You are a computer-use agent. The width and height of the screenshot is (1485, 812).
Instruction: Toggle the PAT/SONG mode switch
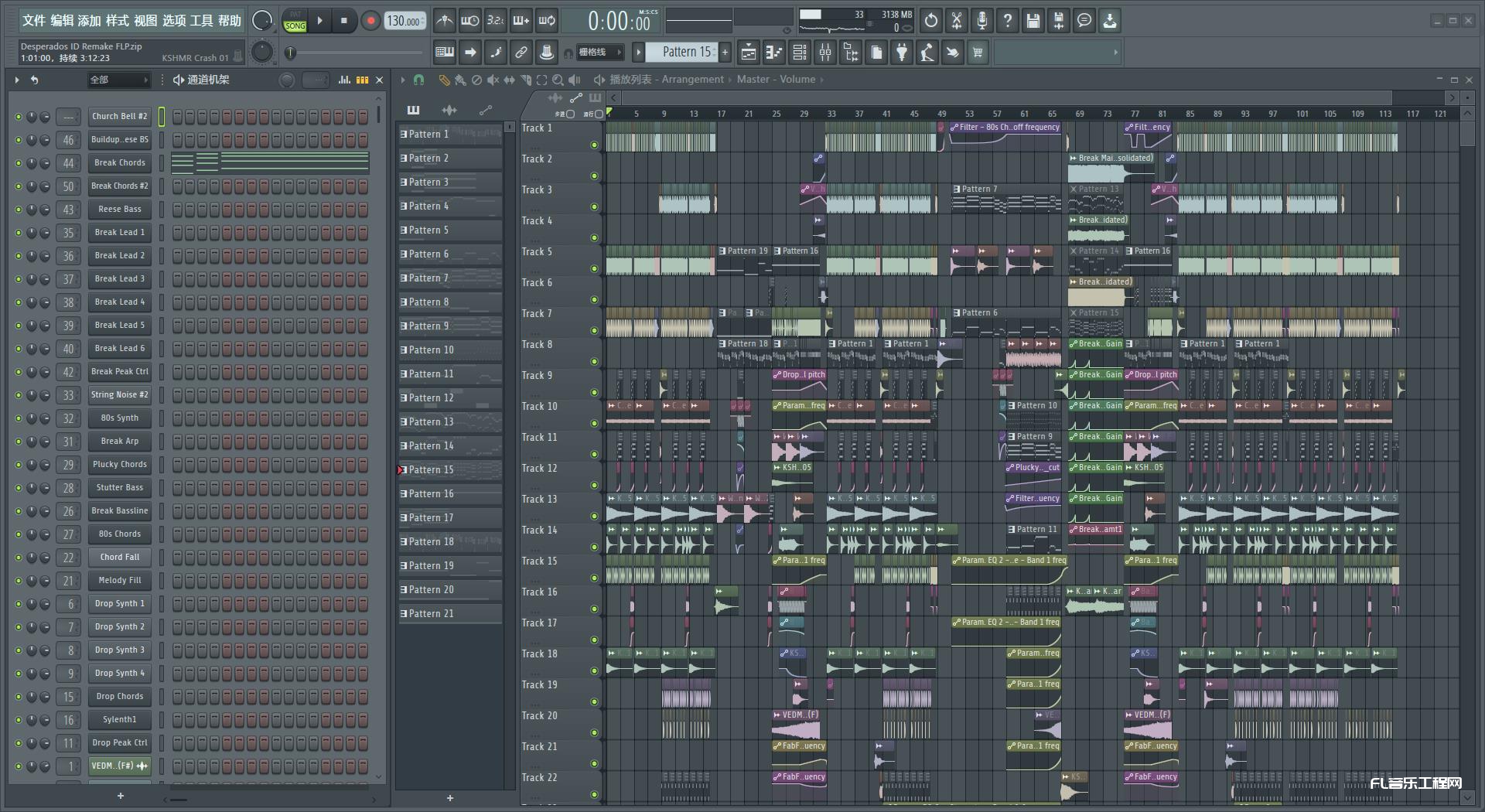coord(295,21)
